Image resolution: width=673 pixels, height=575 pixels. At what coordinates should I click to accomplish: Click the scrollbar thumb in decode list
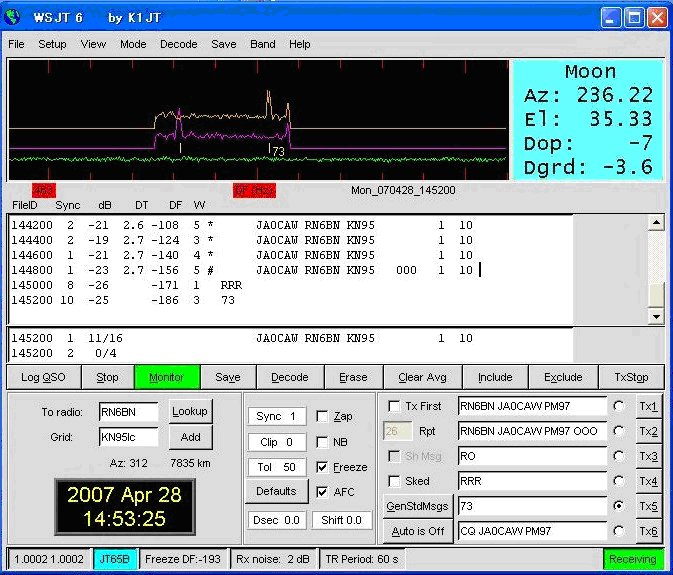pos(656,295)
